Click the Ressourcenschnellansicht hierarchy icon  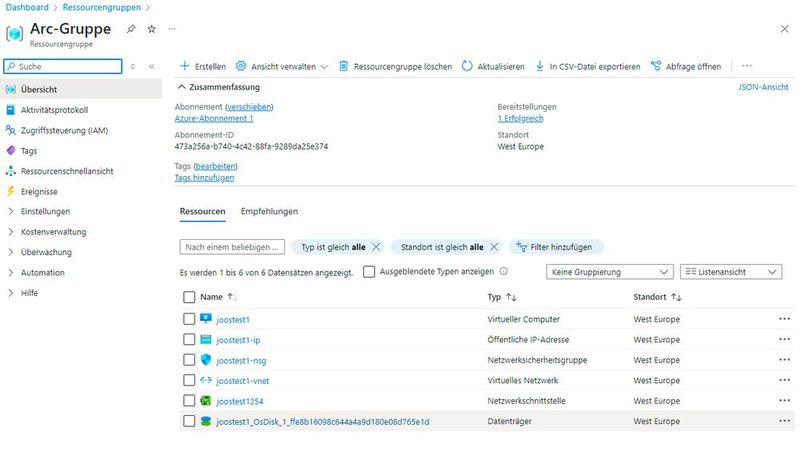point(11,171)
